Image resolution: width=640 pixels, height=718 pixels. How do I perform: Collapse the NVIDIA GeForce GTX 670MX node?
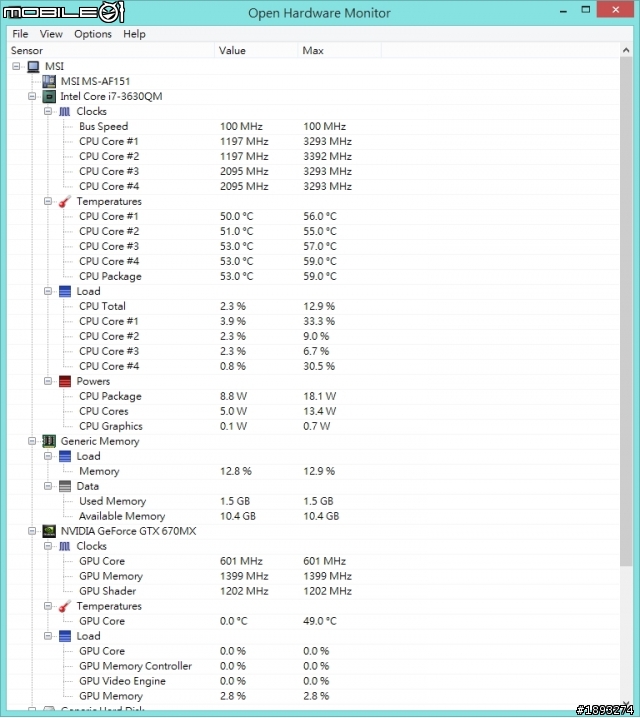tap(32, 531)
